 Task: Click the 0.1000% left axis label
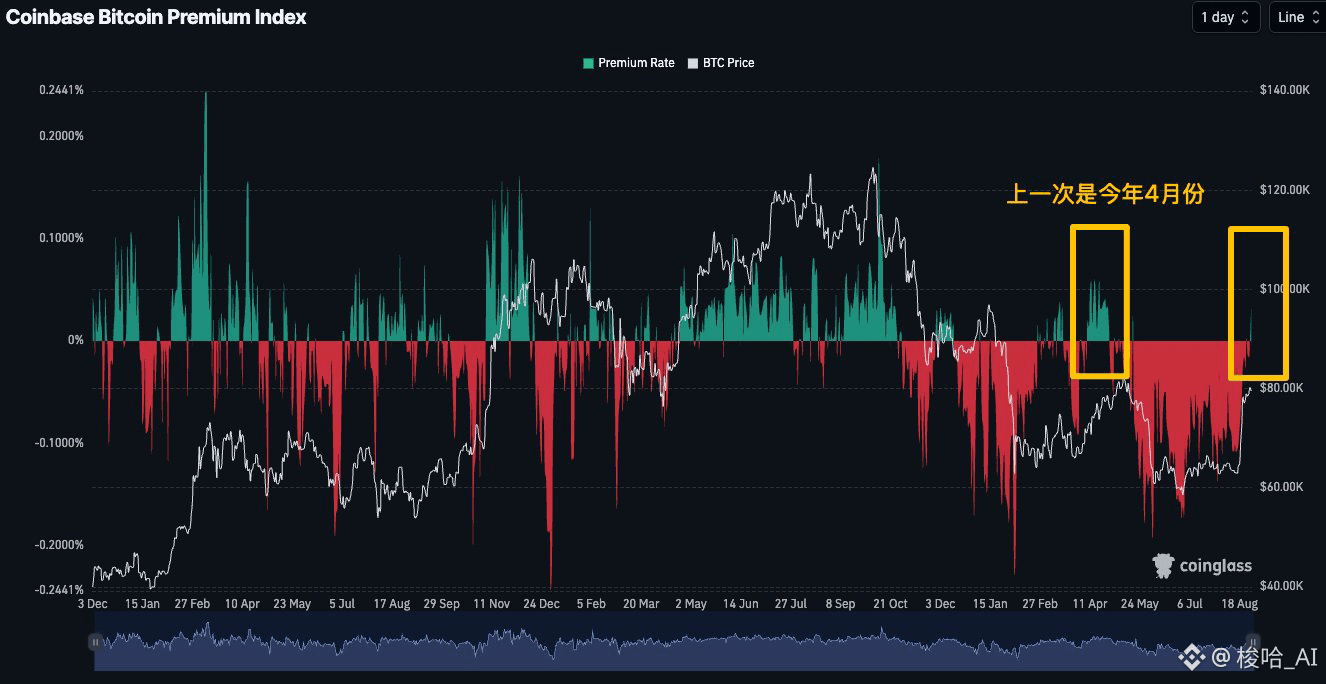[x=62, y=238]
